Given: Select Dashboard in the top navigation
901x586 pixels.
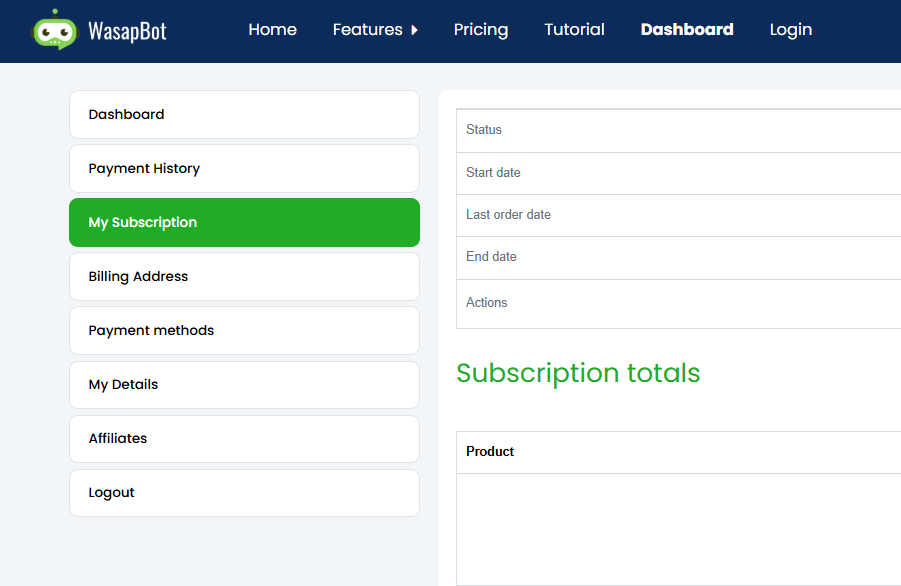Looking at the screenshot, I should click(686, 30).
